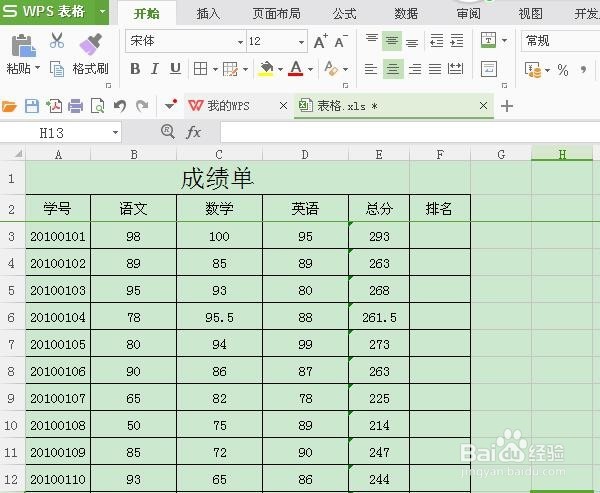
Task: Click the currency format icon
Action: (x=533, y=70)
